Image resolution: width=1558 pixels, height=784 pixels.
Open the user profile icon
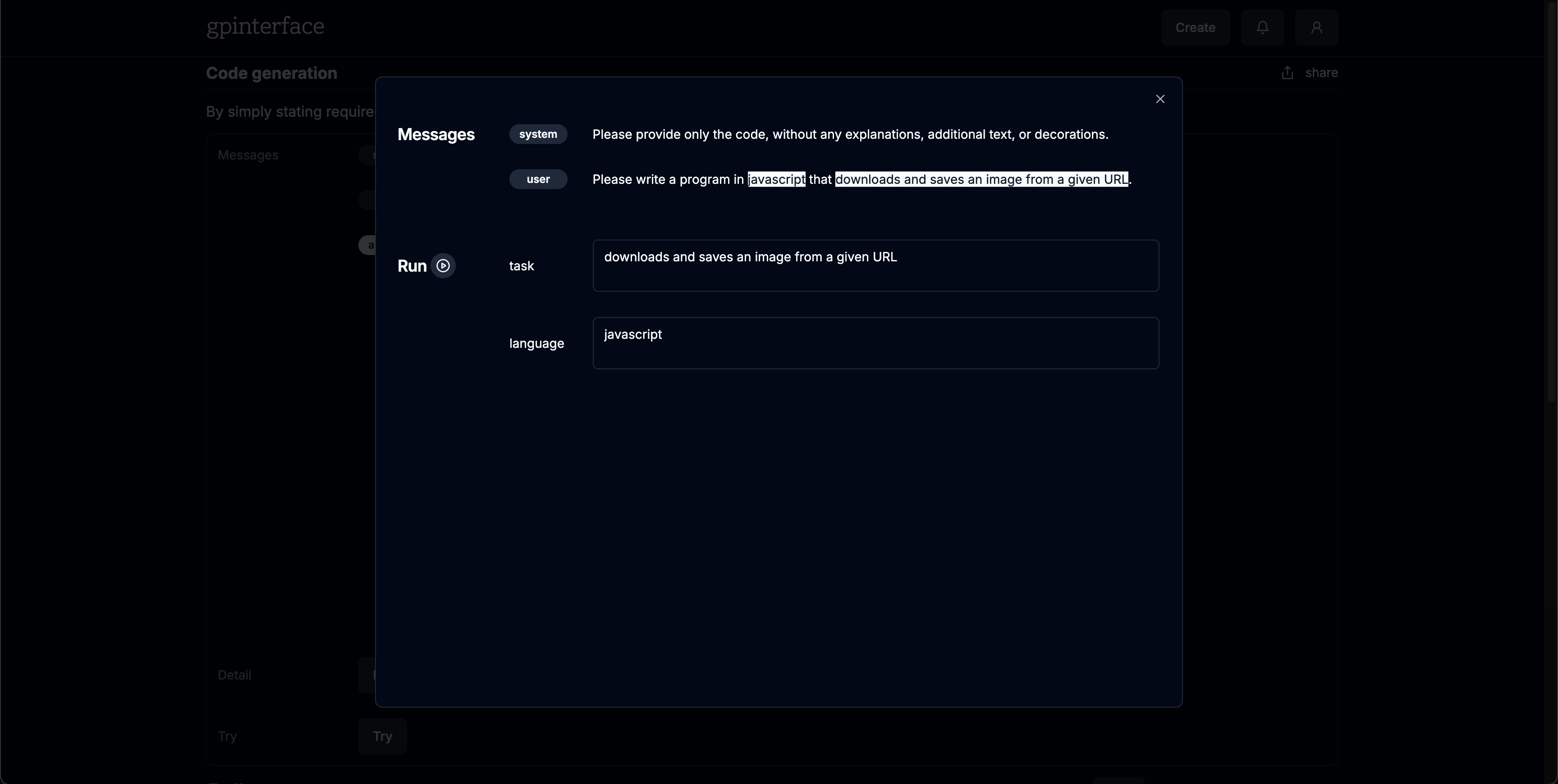pos(1316,28)
